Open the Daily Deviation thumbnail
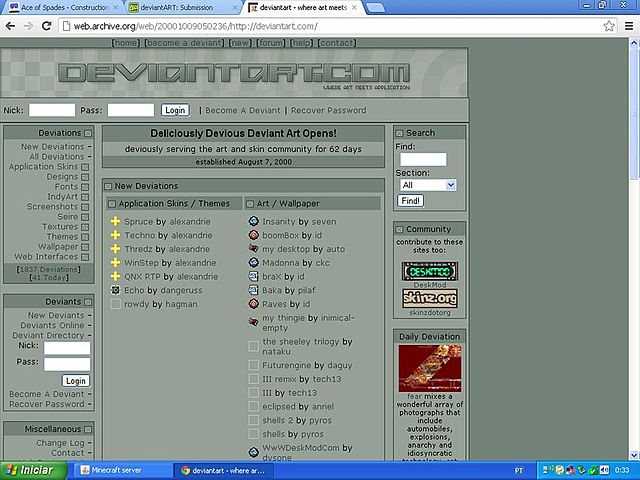The height and width of the screenshot is (480, 640). tap(430, 368)
